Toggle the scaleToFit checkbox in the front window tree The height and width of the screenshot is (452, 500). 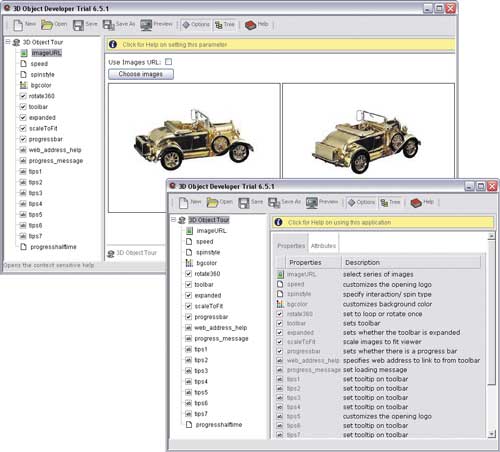point(188,306)
